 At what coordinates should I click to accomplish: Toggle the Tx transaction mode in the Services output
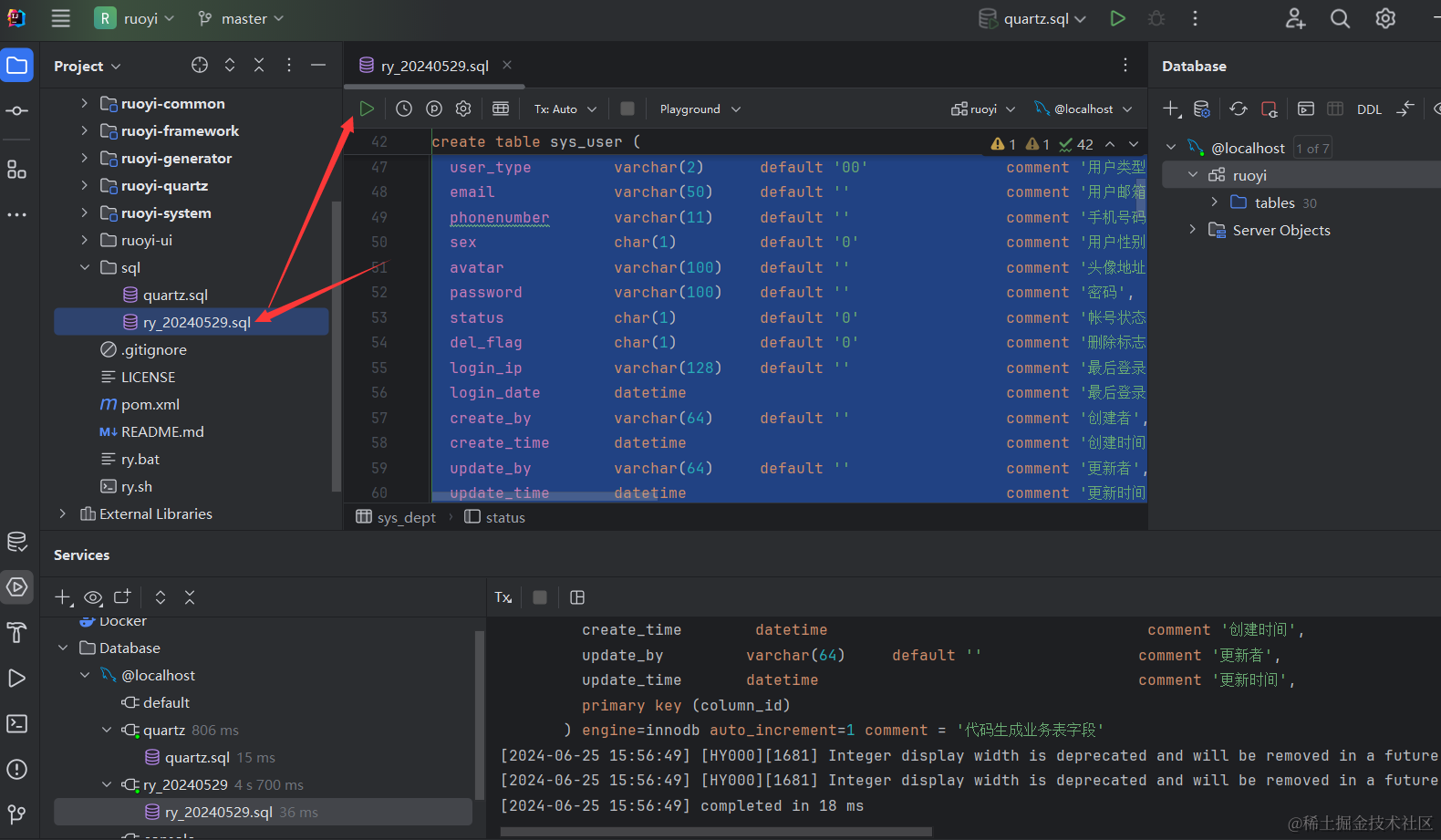click(503, 597)
